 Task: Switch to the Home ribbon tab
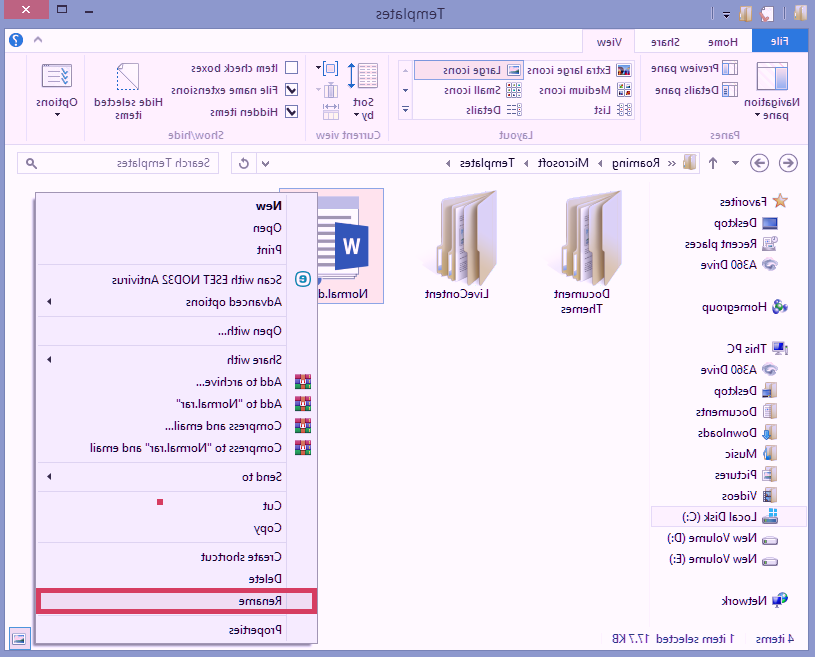click(x=722, y=42)
